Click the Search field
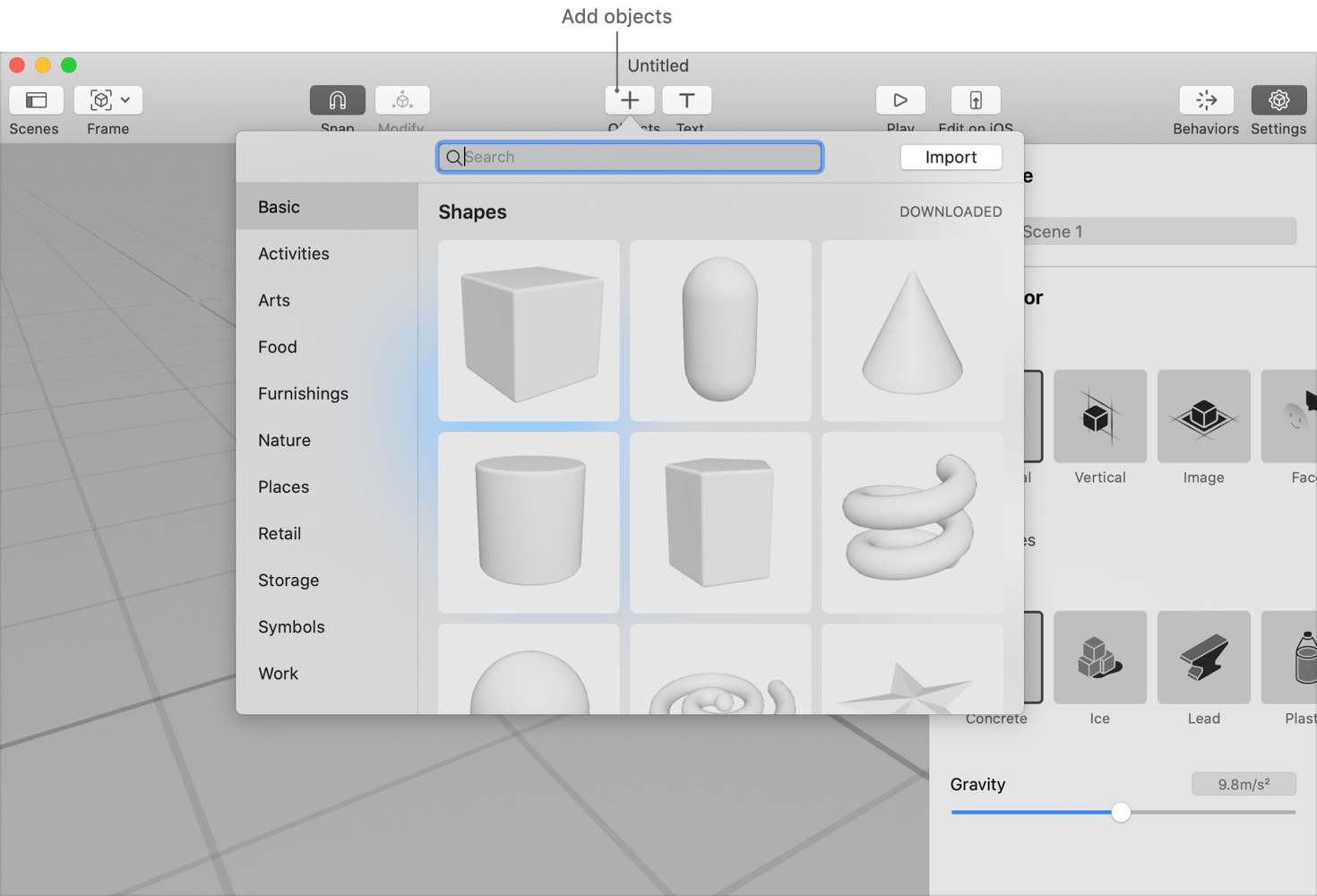This screenshot has height=896, width=1317. pos(629,157)
